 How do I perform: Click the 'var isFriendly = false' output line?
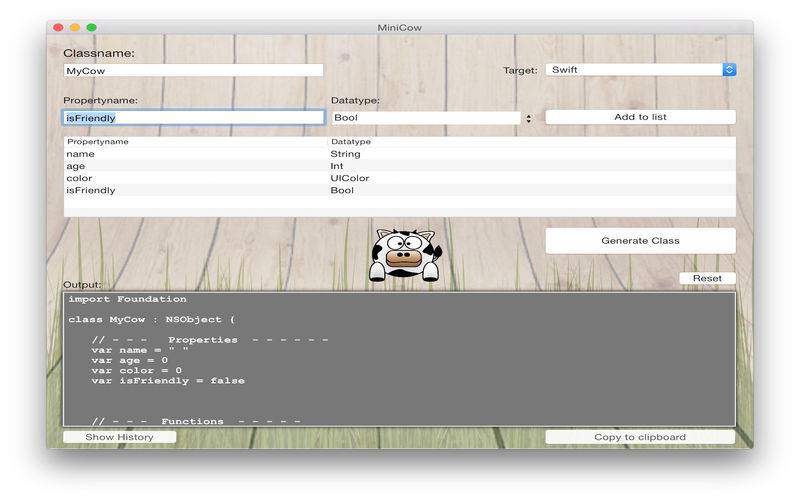point(168,381)
